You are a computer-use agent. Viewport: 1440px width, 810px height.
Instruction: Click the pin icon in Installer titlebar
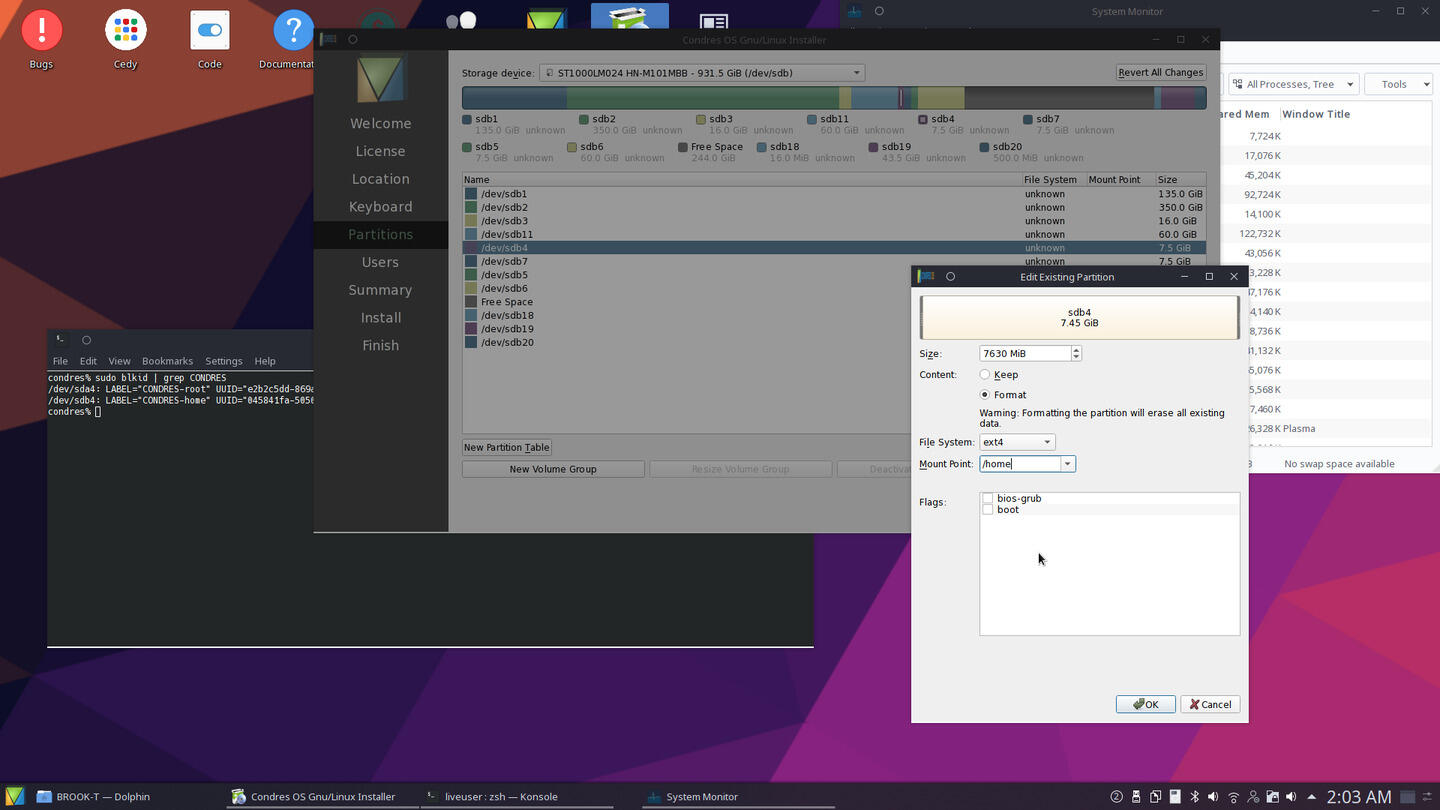[352, 40]
